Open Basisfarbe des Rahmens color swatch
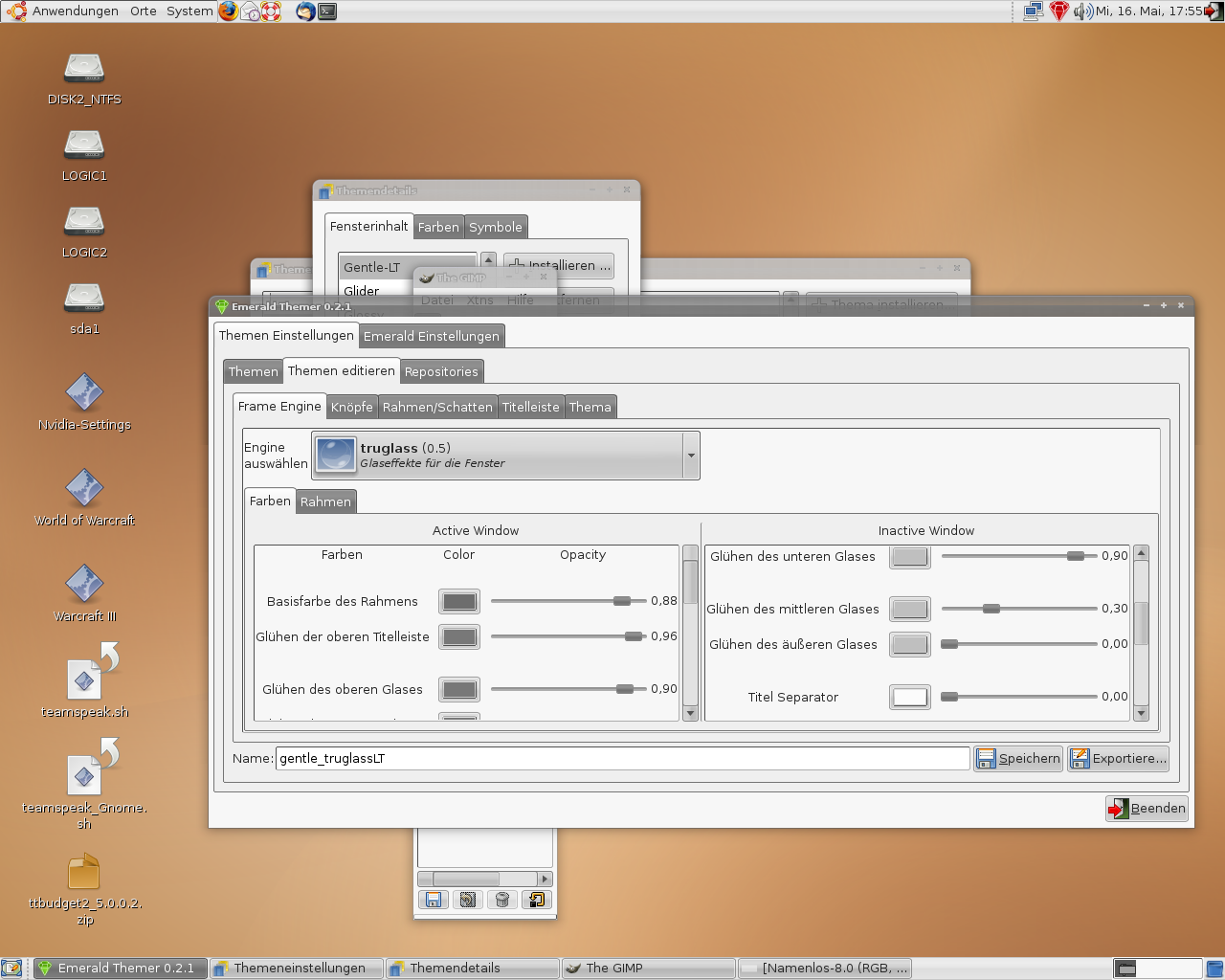Image resolution: width=1225 pixels, height=980 pixels. point(459,601)
